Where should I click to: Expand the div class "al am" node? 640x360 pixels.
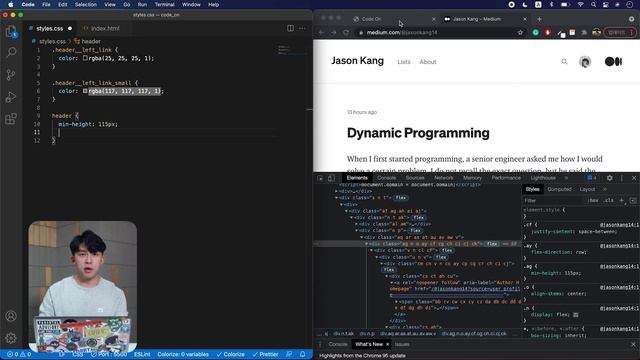(356, 224)
